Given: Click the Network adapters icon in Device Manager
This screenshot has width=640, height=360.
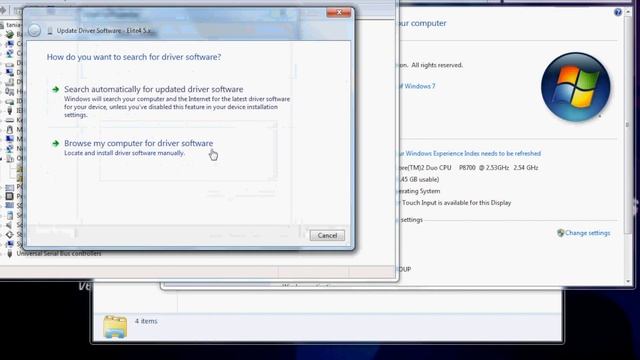Looking at the screenshot, I should click(x=9, y=149).
